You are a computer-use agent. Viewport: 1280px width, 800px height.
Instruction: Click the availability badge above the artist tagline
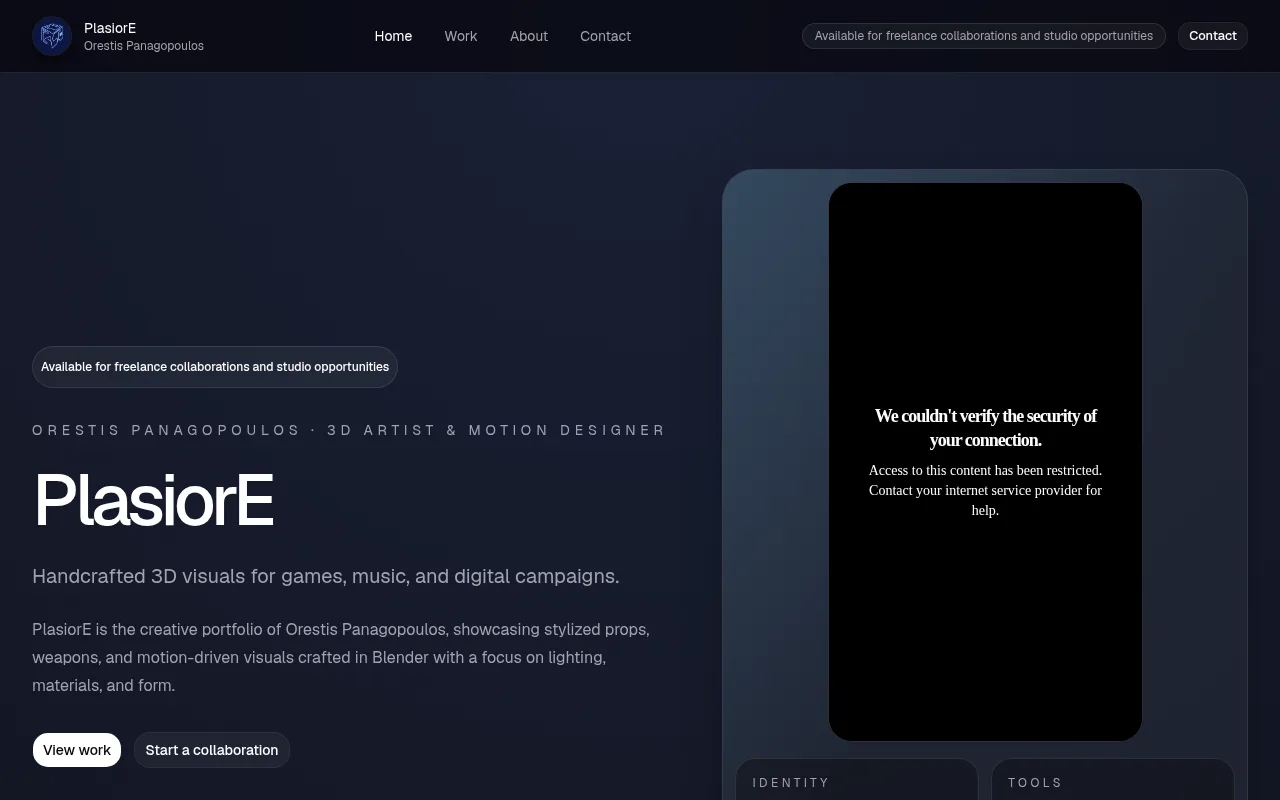point(215,367)
